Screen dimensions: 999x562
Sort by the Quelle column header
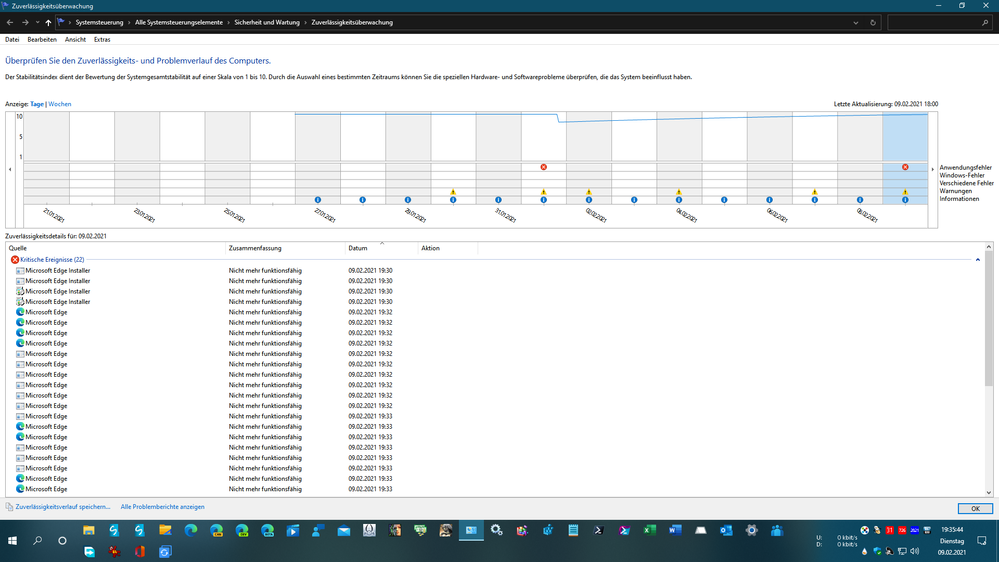(116, 248)
